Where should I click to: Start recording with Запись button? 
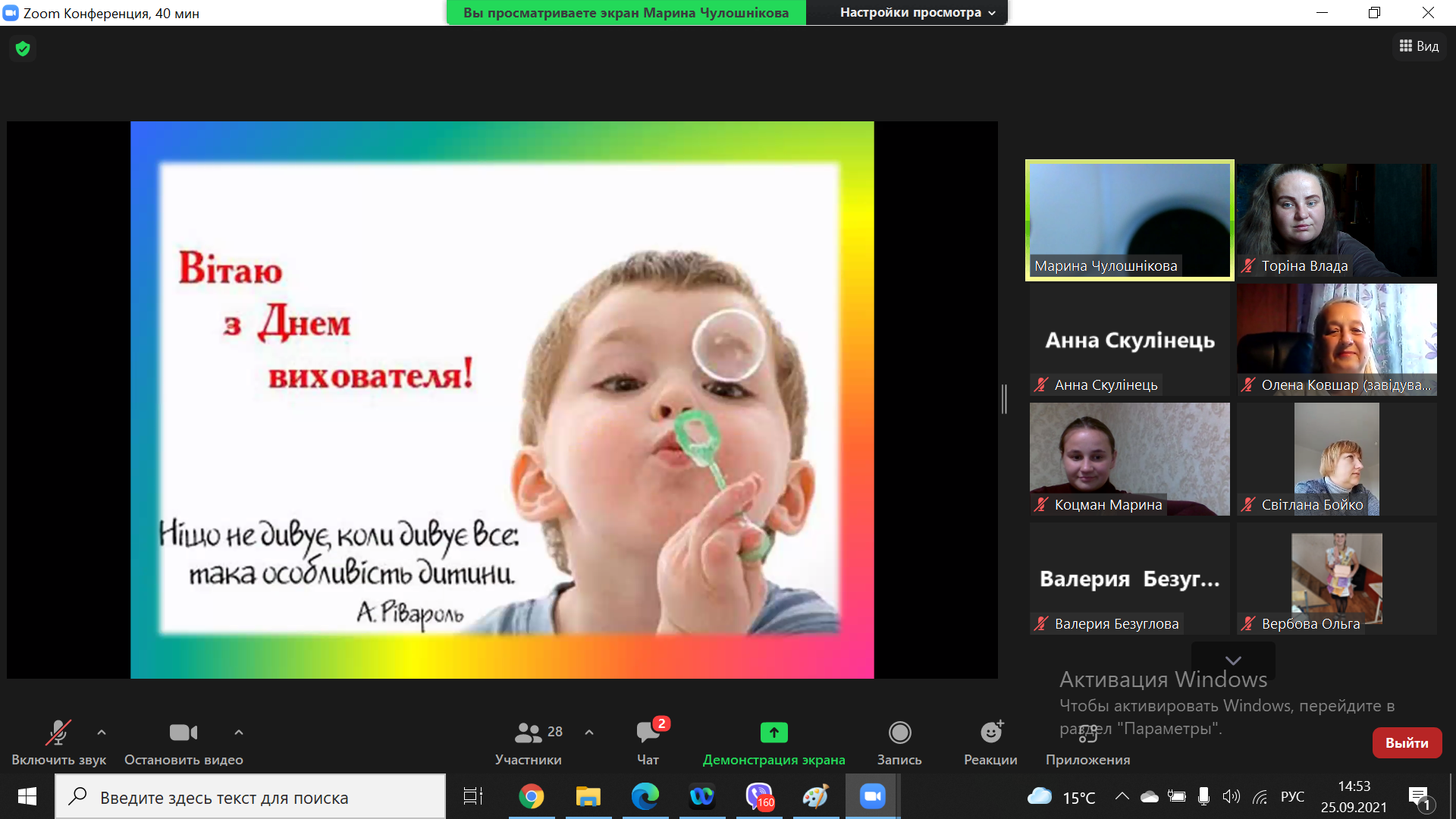(899, 742)
